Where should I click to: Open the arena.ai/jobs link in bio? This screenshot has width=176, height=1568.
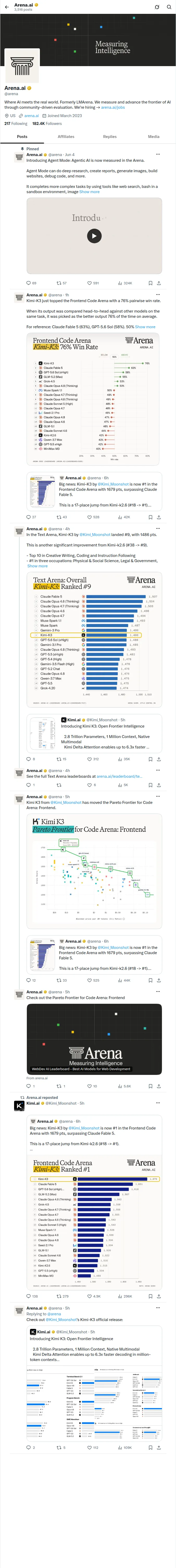[x=113, y=107]
